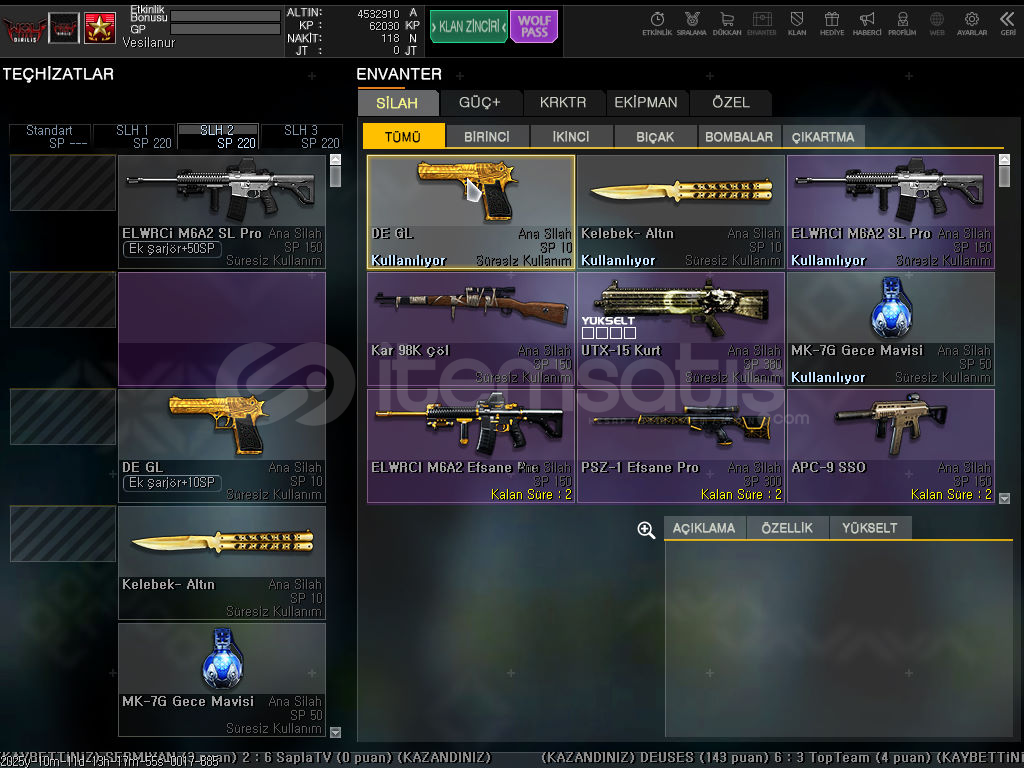Click the magnifier zoom icon near AÇIKLAMA
Screen dimensions: 1024x768
646,530
